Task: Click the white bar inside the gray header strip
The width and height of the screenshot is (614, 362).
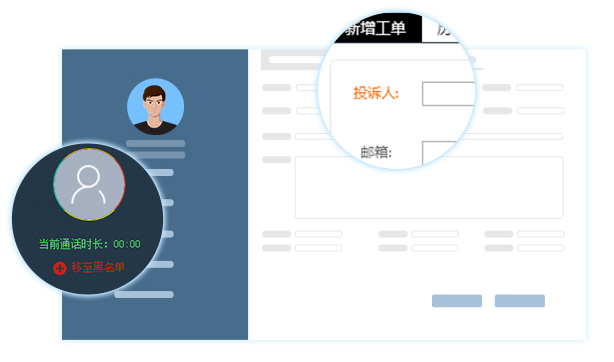Action: point(298,60)
